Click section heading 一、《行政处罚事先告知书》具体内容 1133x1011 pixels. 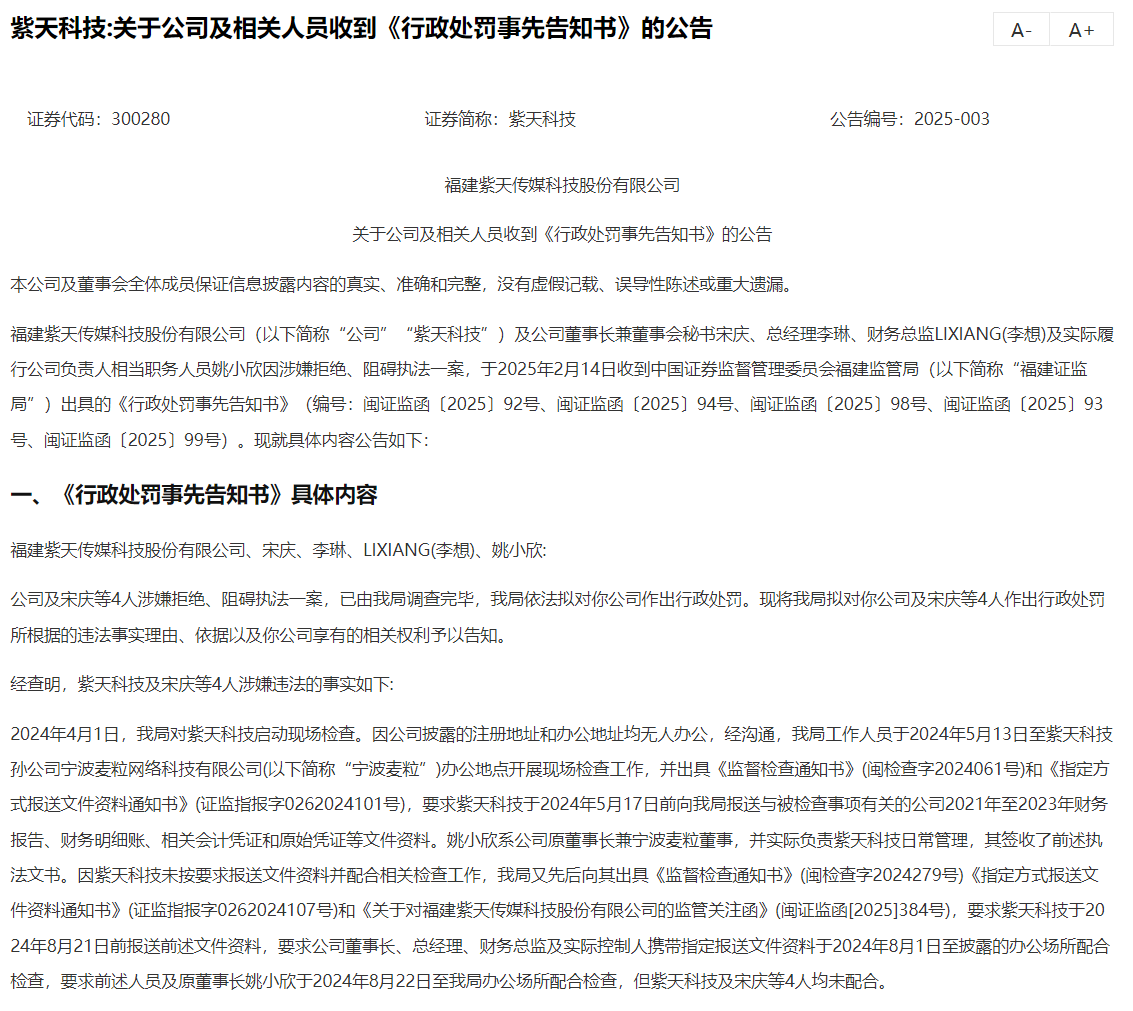(194, 495)
